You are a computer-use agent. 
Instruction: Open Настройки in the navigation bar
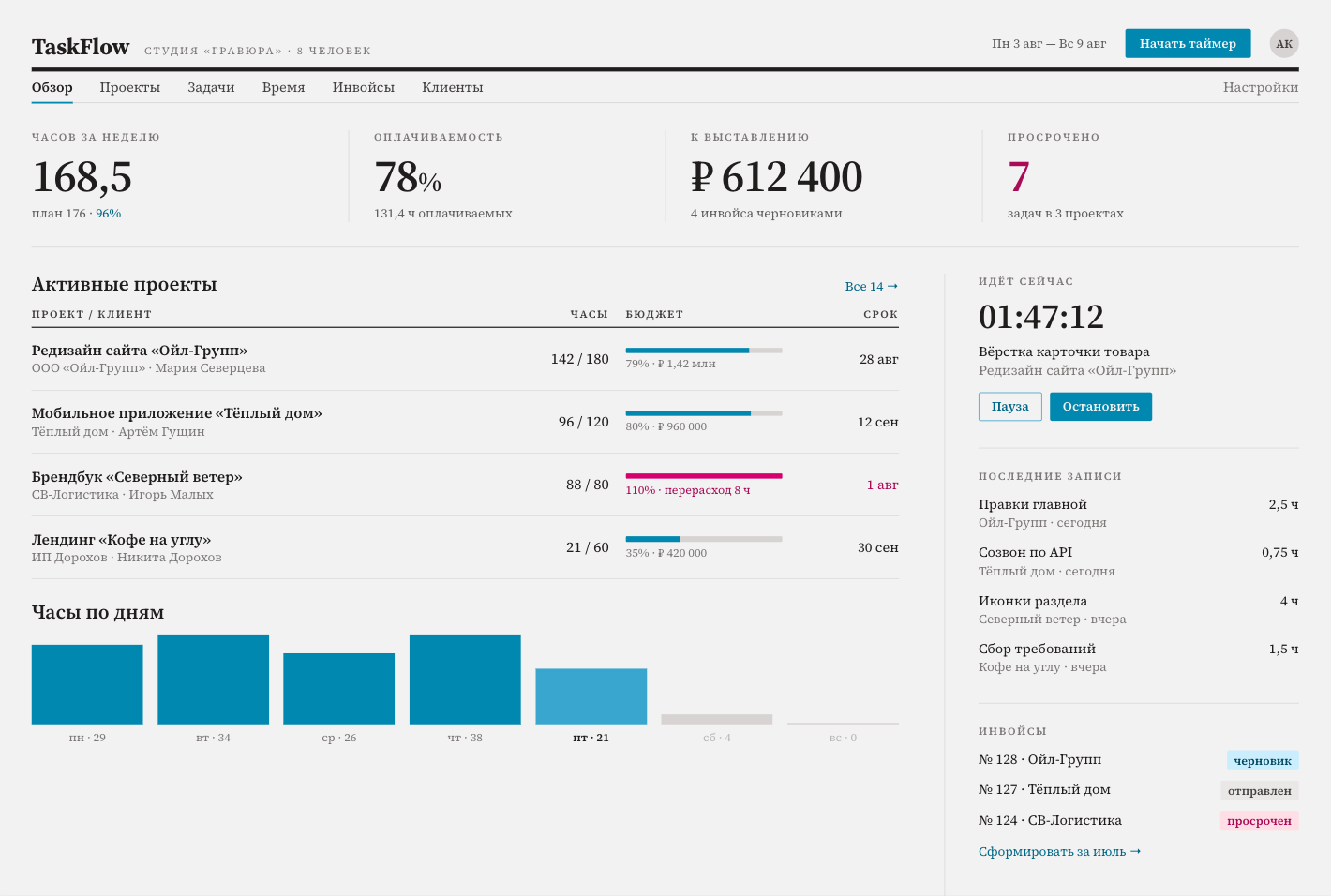1261,87
